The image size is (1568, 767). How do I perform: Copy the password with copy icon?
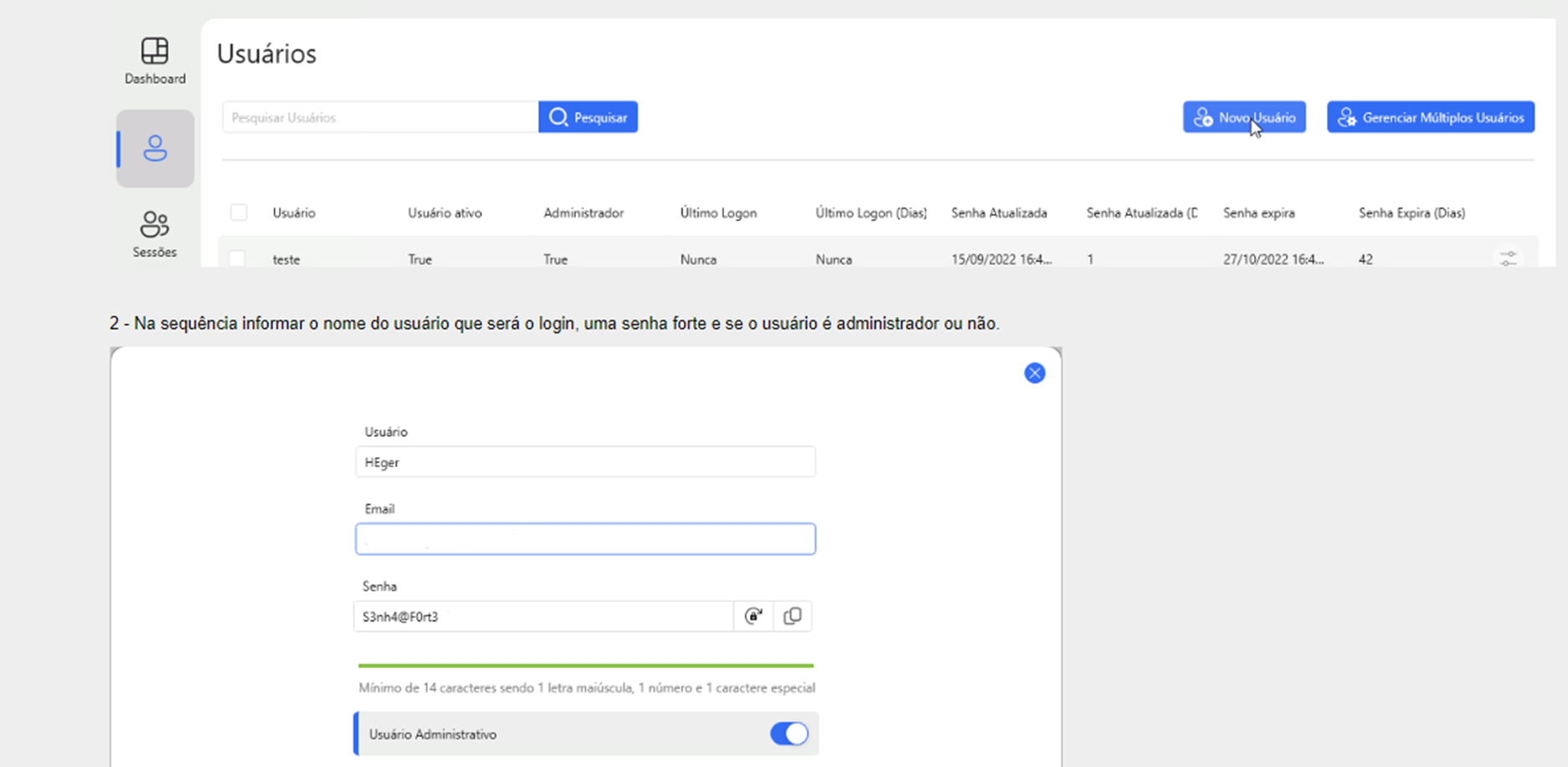[792, 616]
